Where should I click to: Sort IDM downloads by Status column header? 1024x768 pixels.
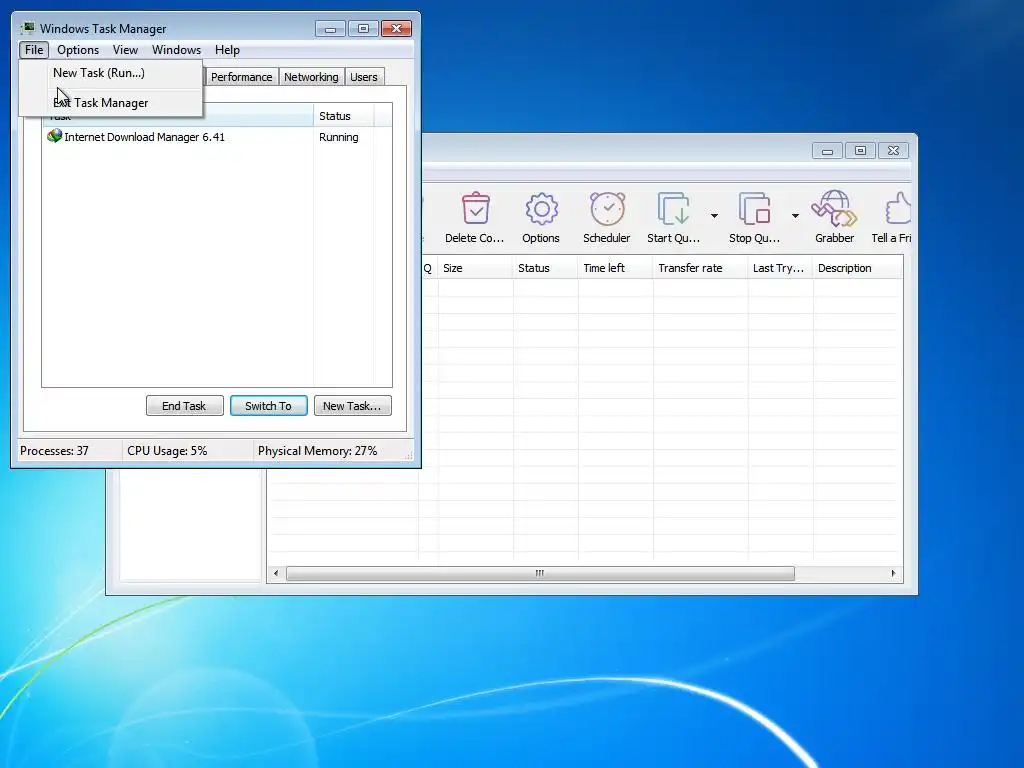pos(545,268)
